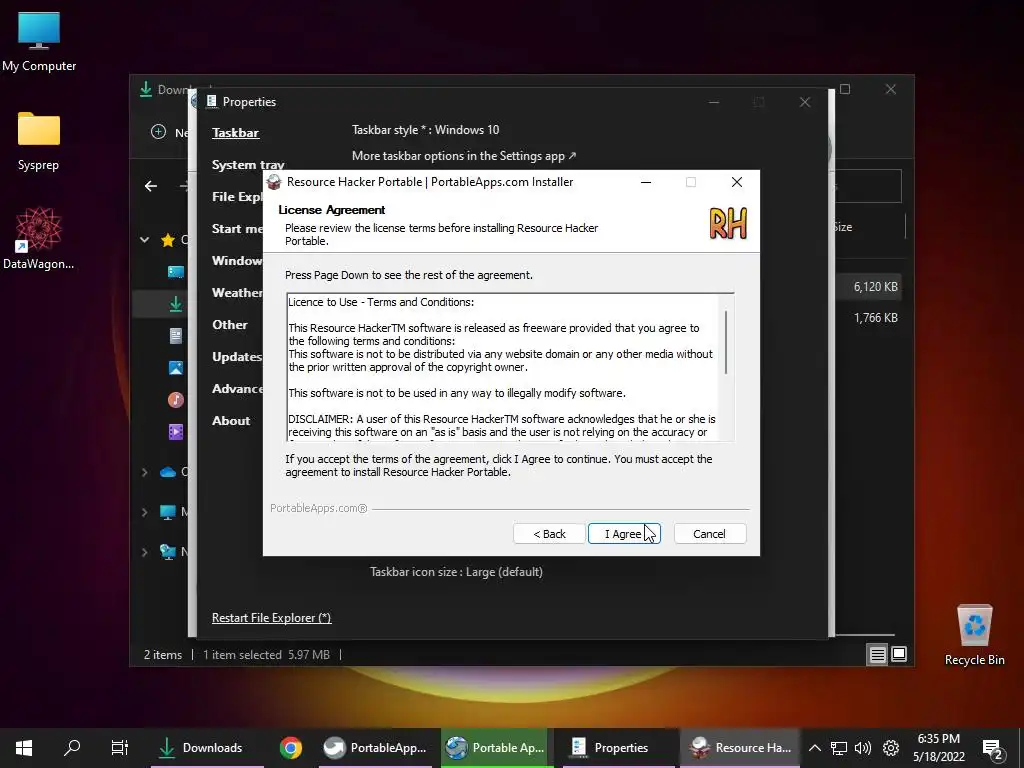Open the notification center icon
The image size is (1024, 768).
[x=993, y=749]
